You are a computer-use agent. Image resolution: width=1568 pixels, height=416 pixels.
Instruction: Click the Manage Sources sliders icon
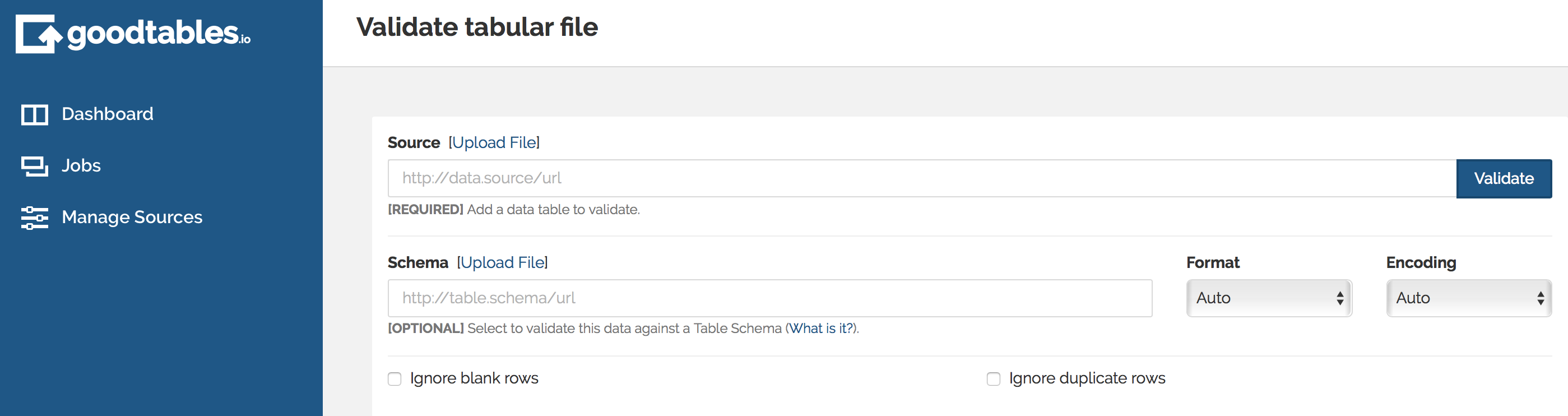coord(35,218)
